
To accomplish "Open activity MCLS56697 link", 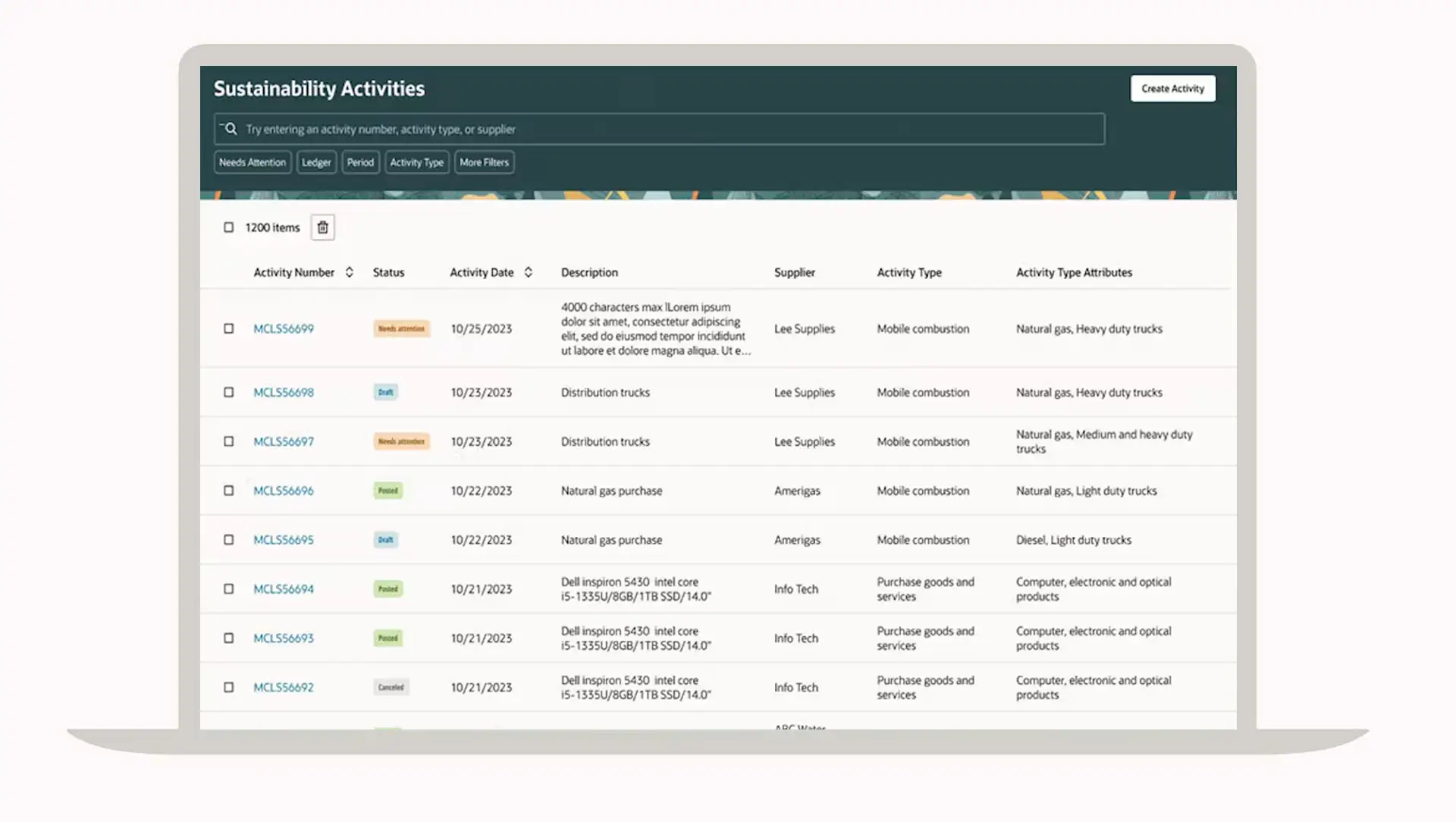I will click(x=283, y=442).
